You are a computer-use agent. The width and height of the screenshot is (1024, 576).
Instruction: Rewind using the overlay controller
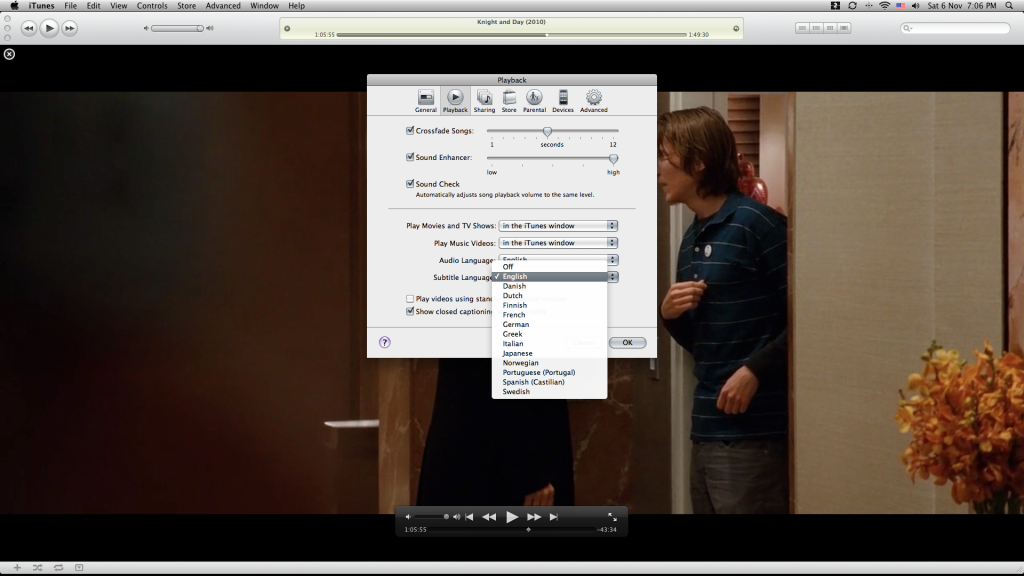tap(489, 517)
